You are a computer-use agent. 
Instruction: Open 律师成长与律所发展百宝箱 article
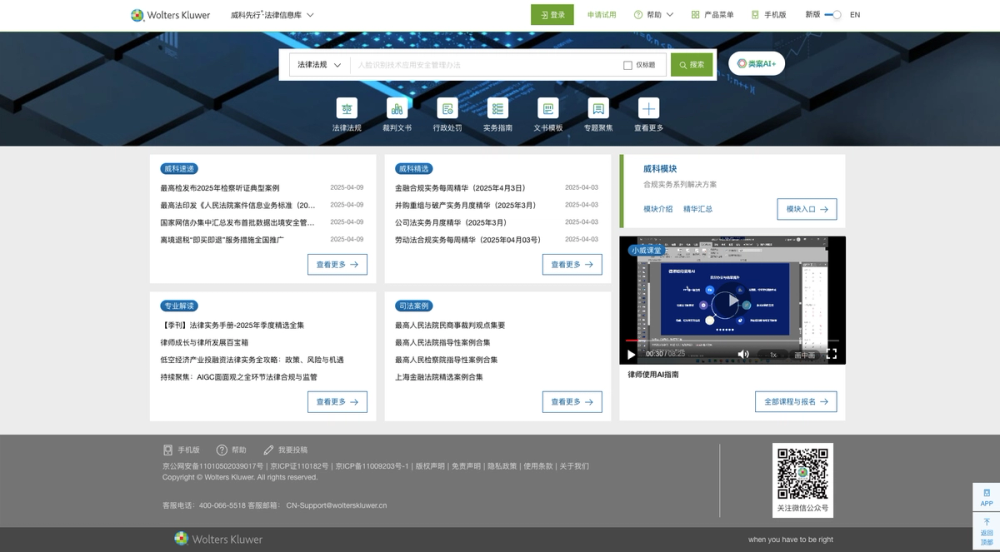point(204,342)
